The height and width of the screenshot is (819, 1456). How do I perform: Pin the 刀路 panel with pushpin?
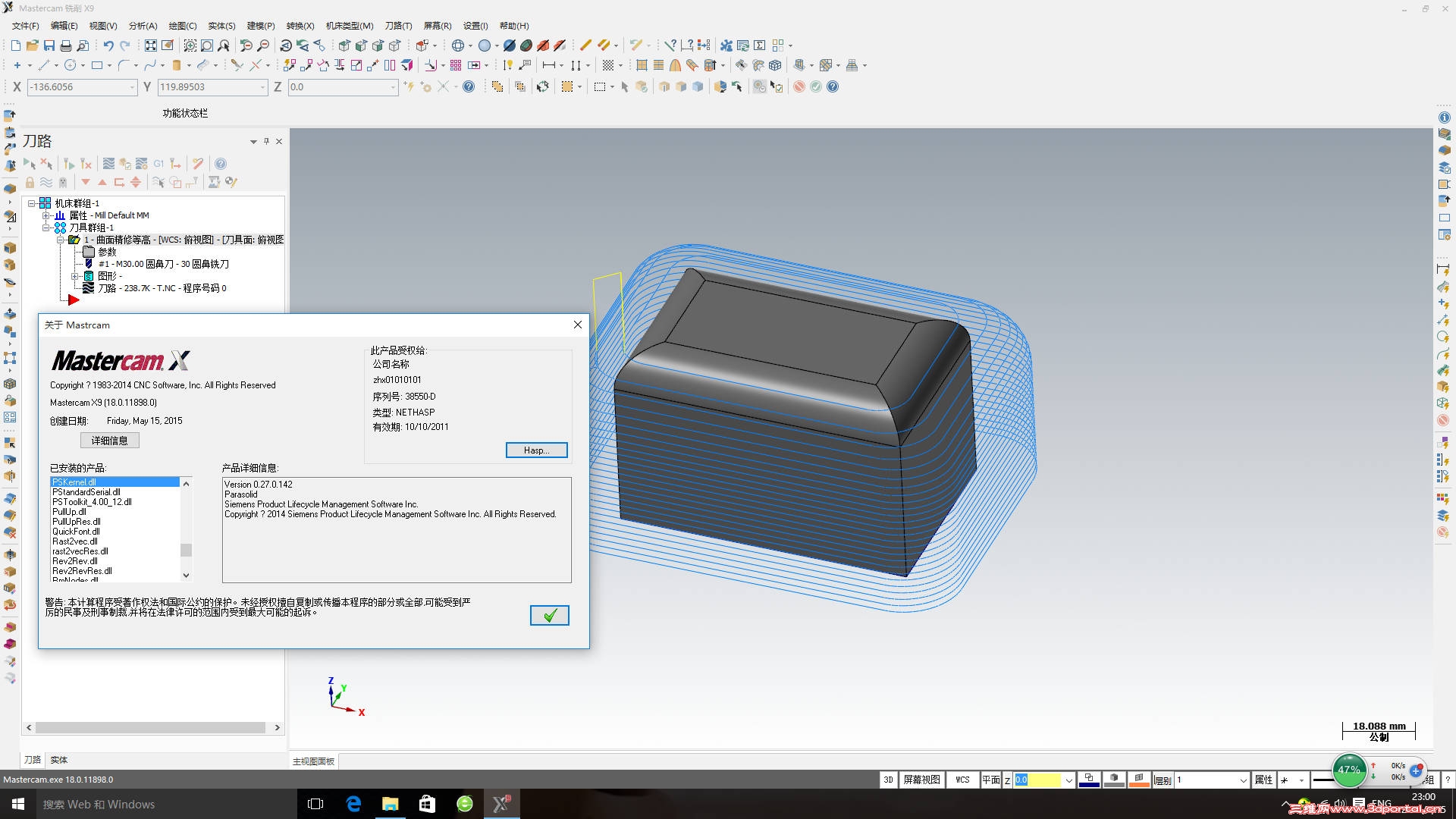point(266,141)
